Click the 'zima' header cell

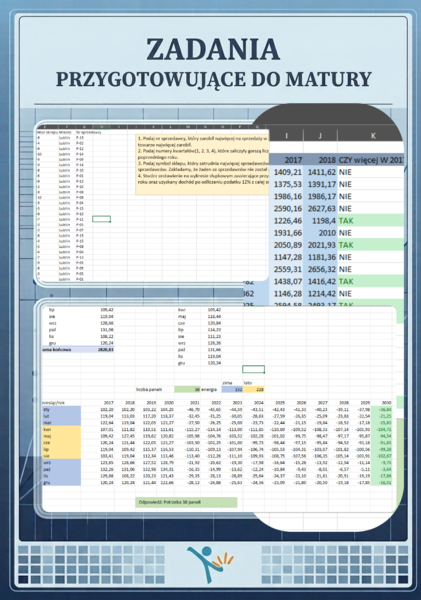coord(232,383)
